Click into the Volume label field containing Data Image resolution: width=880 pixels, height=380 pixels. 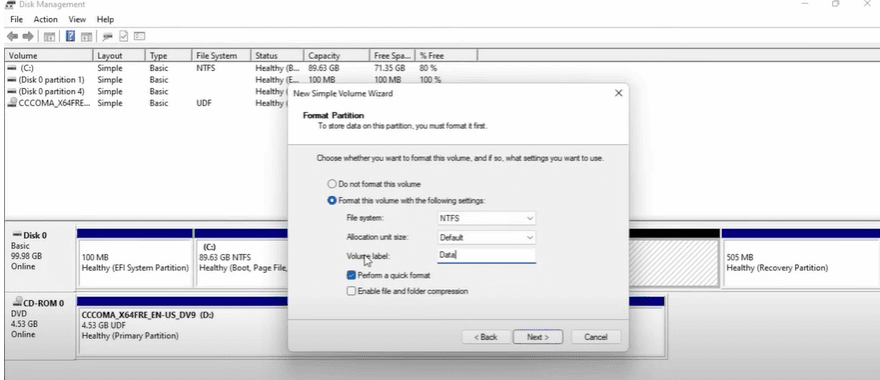point(486,255)
